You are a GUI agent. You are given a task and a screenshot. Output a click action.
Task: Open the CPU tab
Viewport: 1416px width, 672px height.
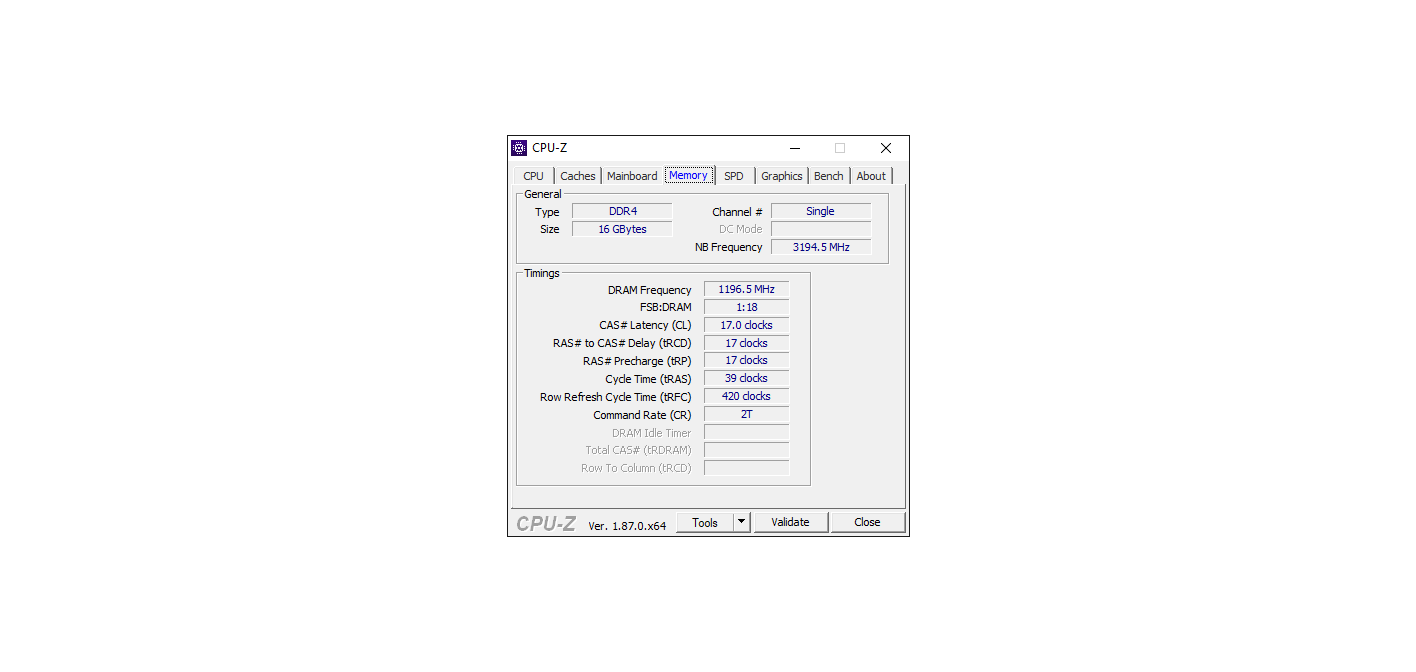[x=534, y=176]
